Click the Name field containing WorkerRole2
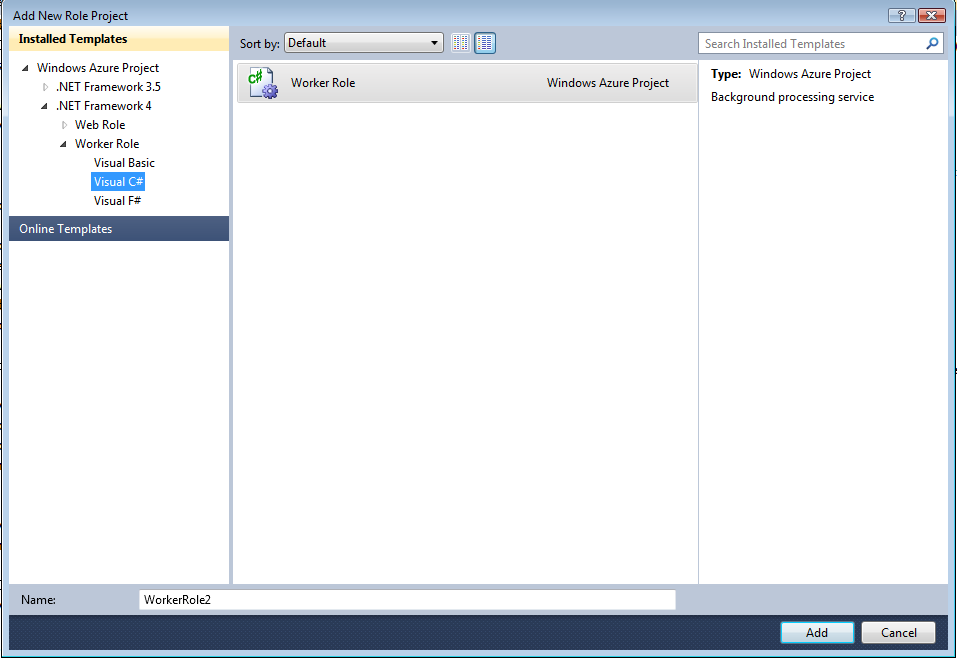Screen dimensions: 957x658 [407, 599]
